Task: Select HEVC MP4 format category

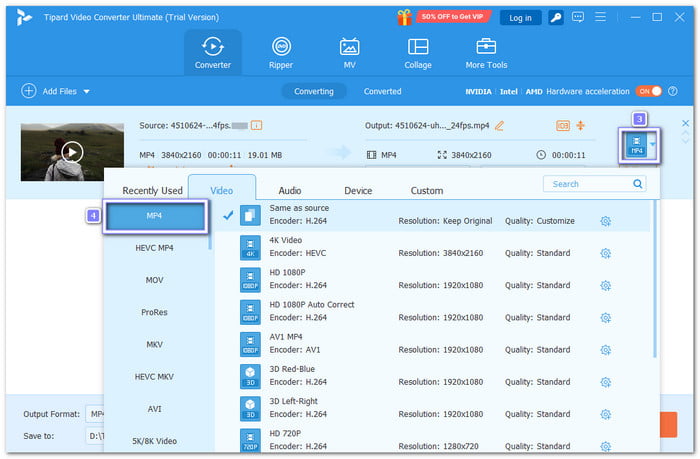Action: [154, 248]
